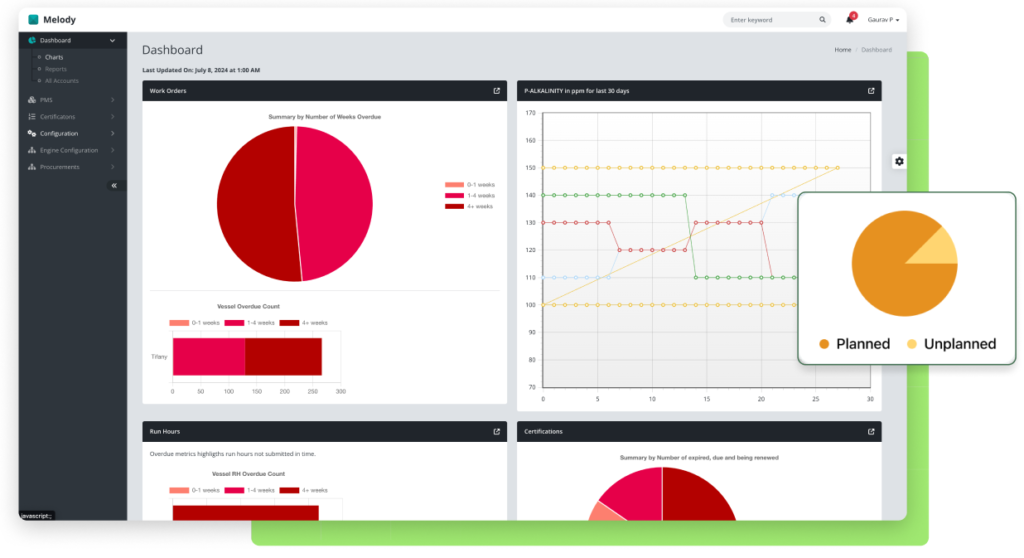Click 'Vessel RH Overdue Count' chart title
Image resolution: width=1024 pixels, height=558 pixels.
click(x=248, y=474)
